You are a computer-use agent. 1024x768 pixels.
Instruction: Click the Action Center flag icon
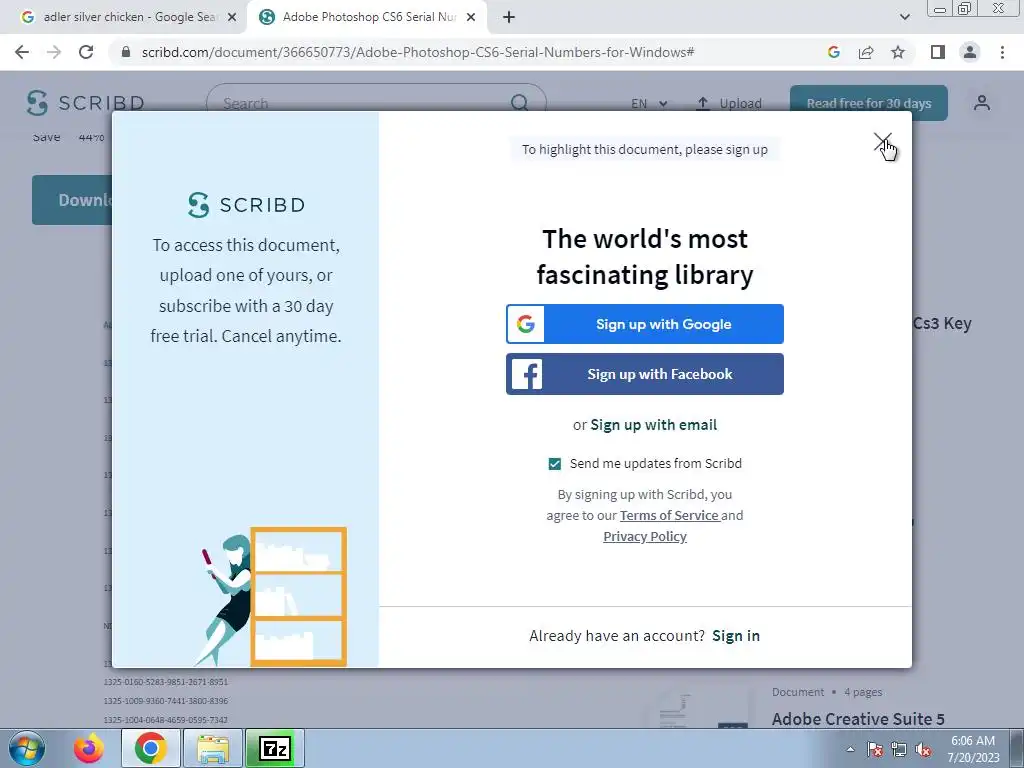coord(875,749)
